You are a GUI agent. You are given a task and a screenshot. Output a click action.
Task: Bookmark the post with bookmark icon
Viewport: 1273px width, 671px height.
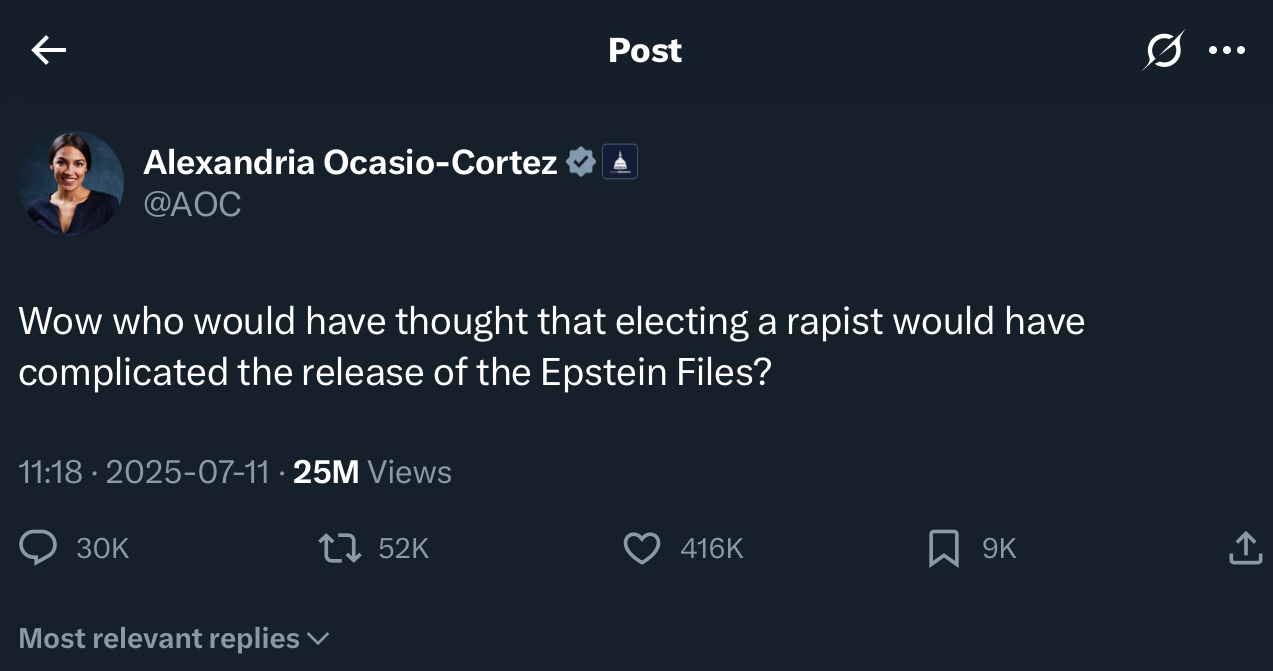click(x=944, y=548)
